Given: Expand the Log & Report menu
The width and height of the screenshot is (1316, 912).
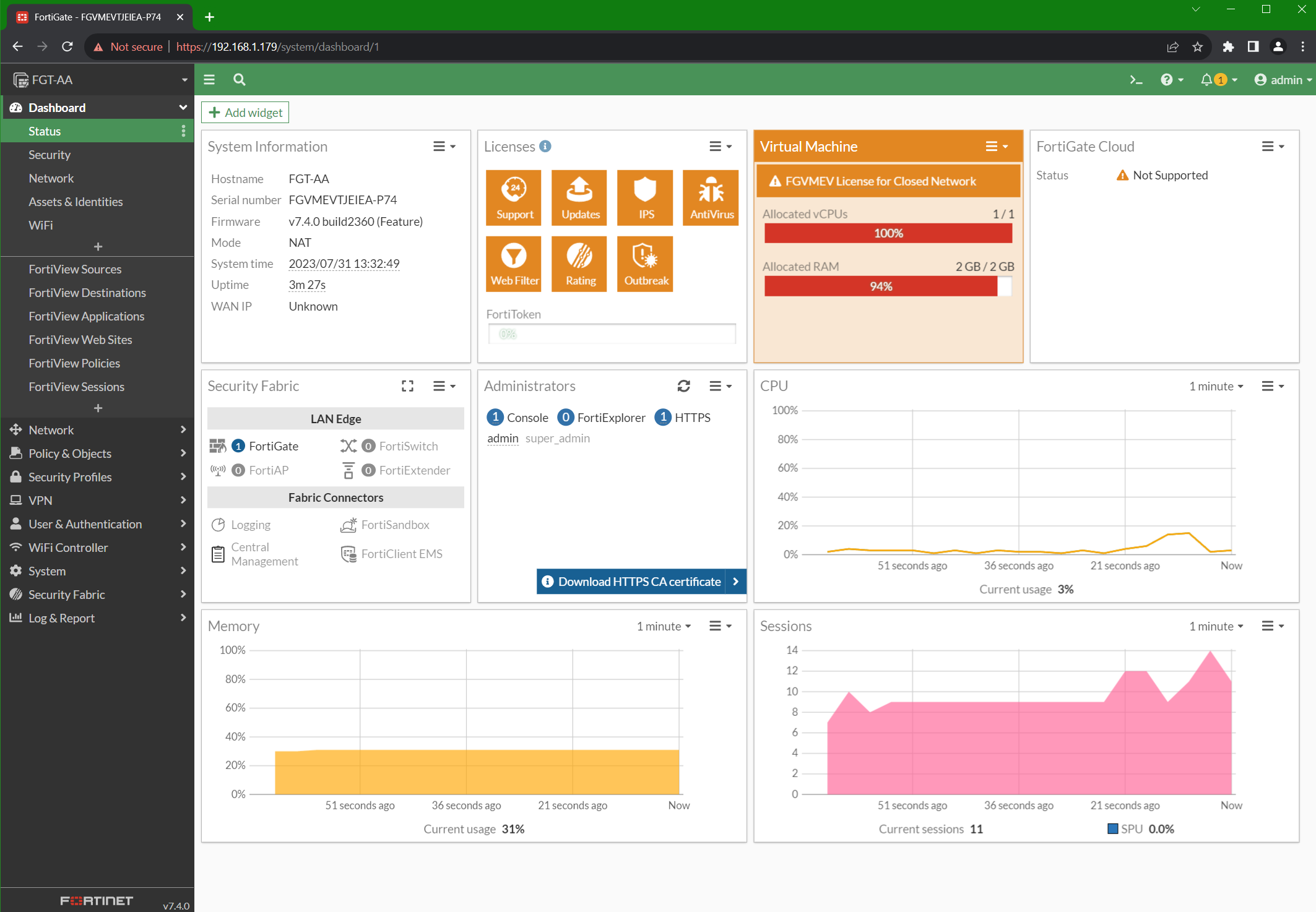Looking at the screenshot, I should (97, 618).
